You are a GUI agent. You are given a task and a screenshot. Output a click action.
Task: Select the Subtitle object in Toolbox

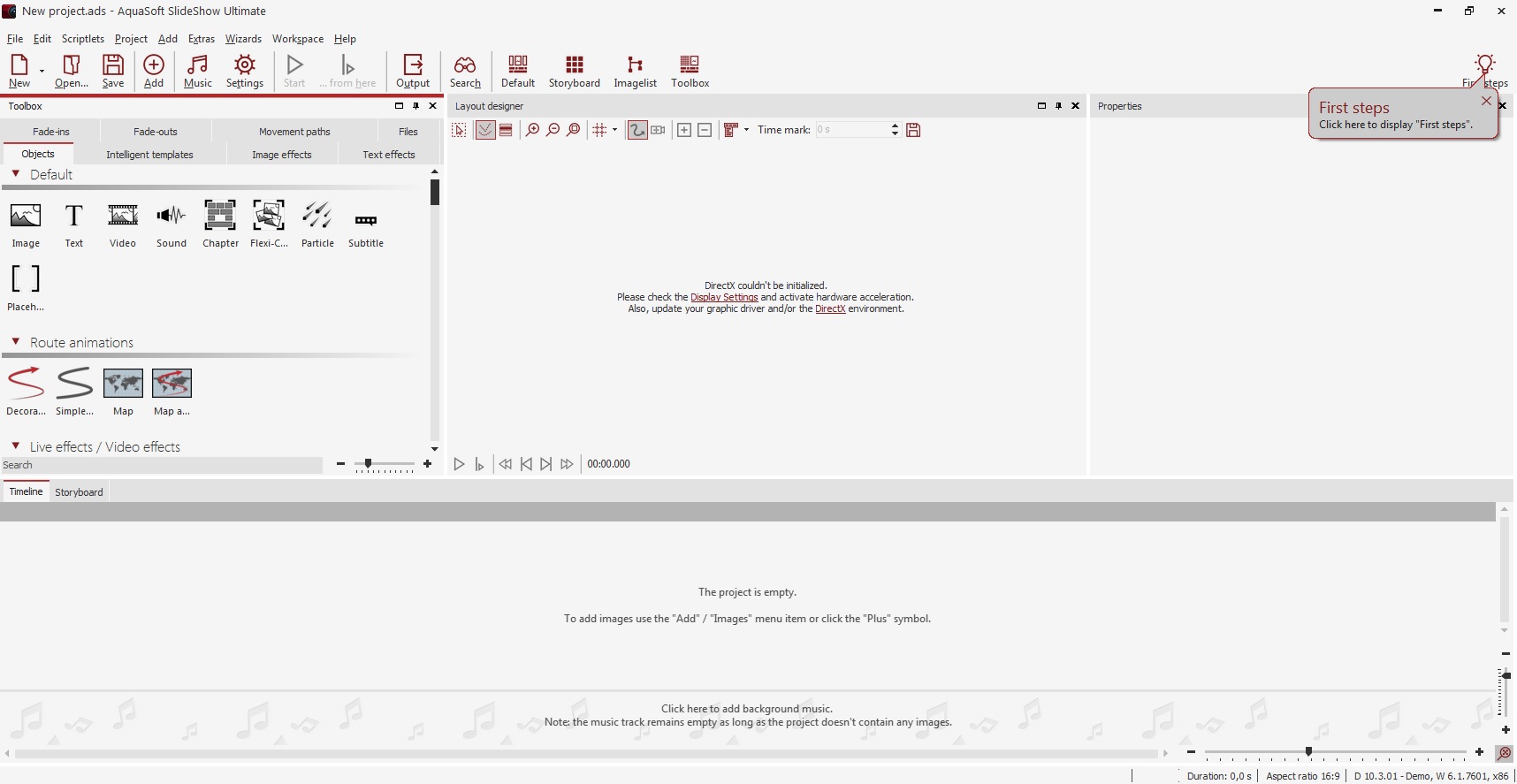tap(366, 228)
